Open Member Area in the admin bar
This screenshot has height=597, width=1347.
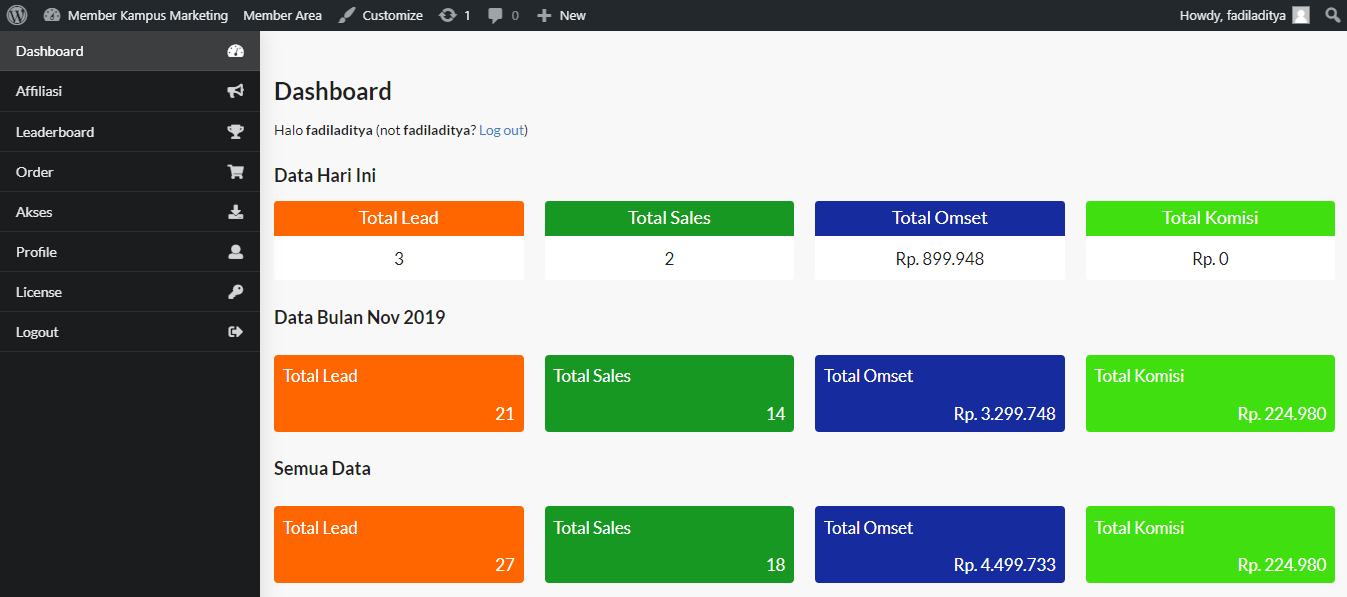pyautogui.click(x=282, y=15)
